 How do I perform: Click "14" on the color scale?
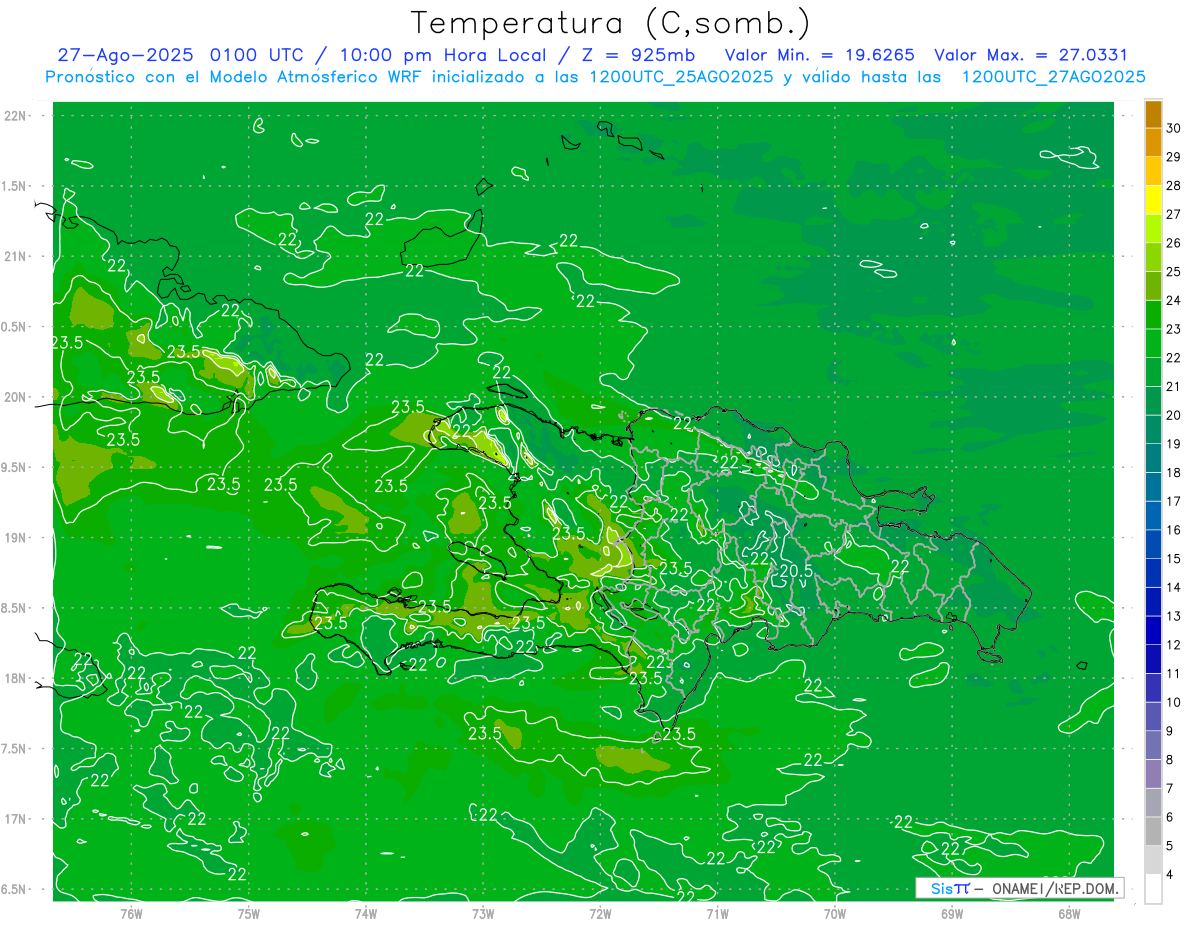(x=1174, y=587)
